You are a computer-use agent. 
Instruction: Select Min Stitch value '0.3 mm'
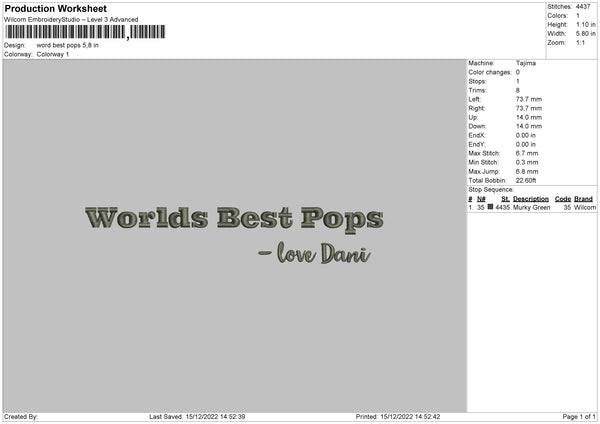(x=527, y=162)
